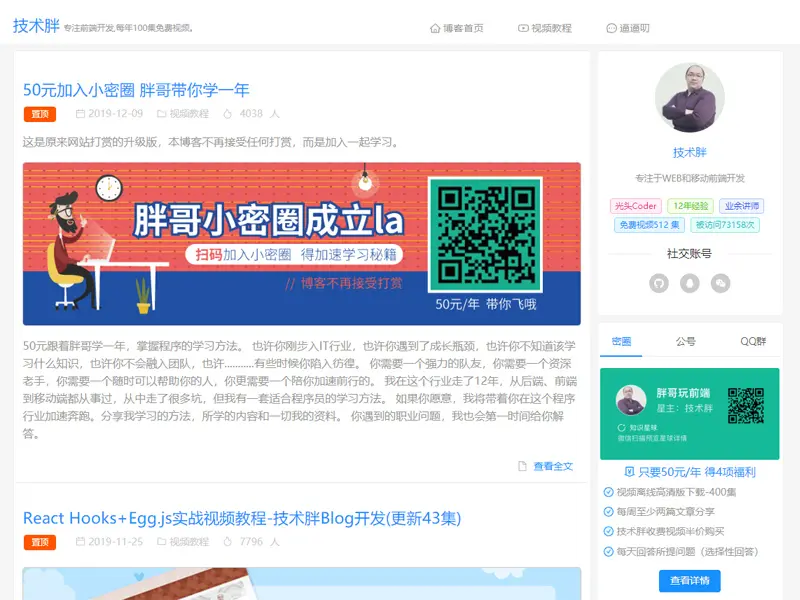
Task: Click the blue 查看详情 button
Action: pos(690,581)
